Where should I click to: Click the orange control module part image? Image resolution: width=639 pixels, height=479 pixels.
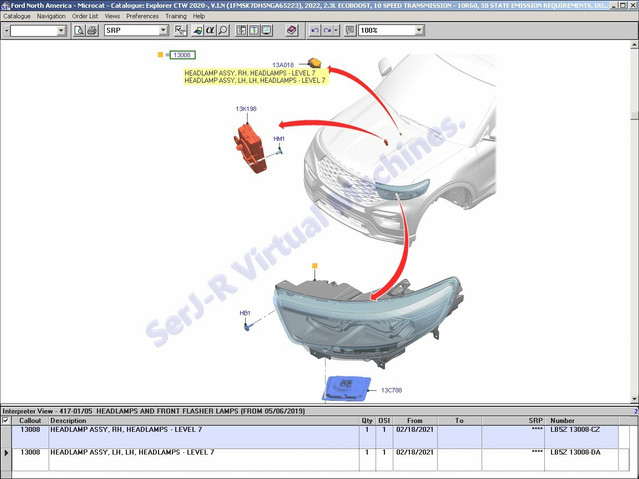[x=250, y=148]
